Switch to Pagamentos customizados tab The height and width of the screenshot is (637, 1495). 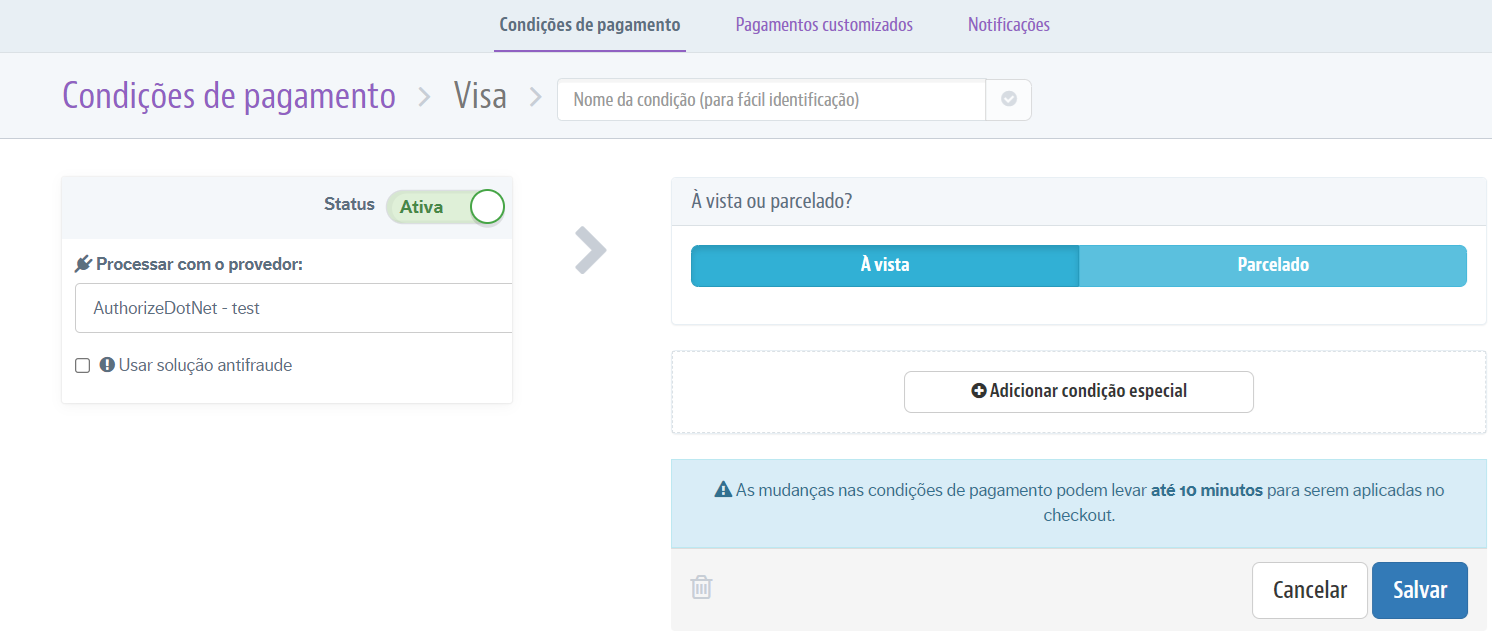[824, 25]
